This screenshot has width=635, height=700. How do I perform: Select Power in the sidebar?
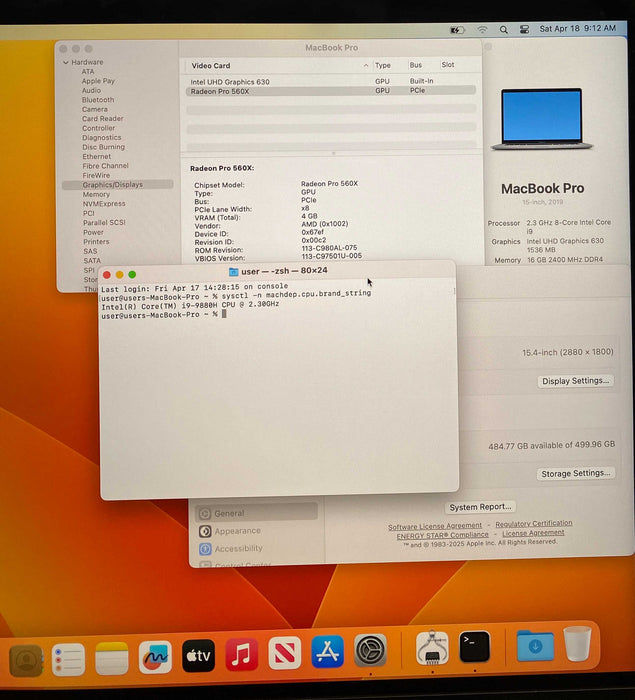(93, 232)
